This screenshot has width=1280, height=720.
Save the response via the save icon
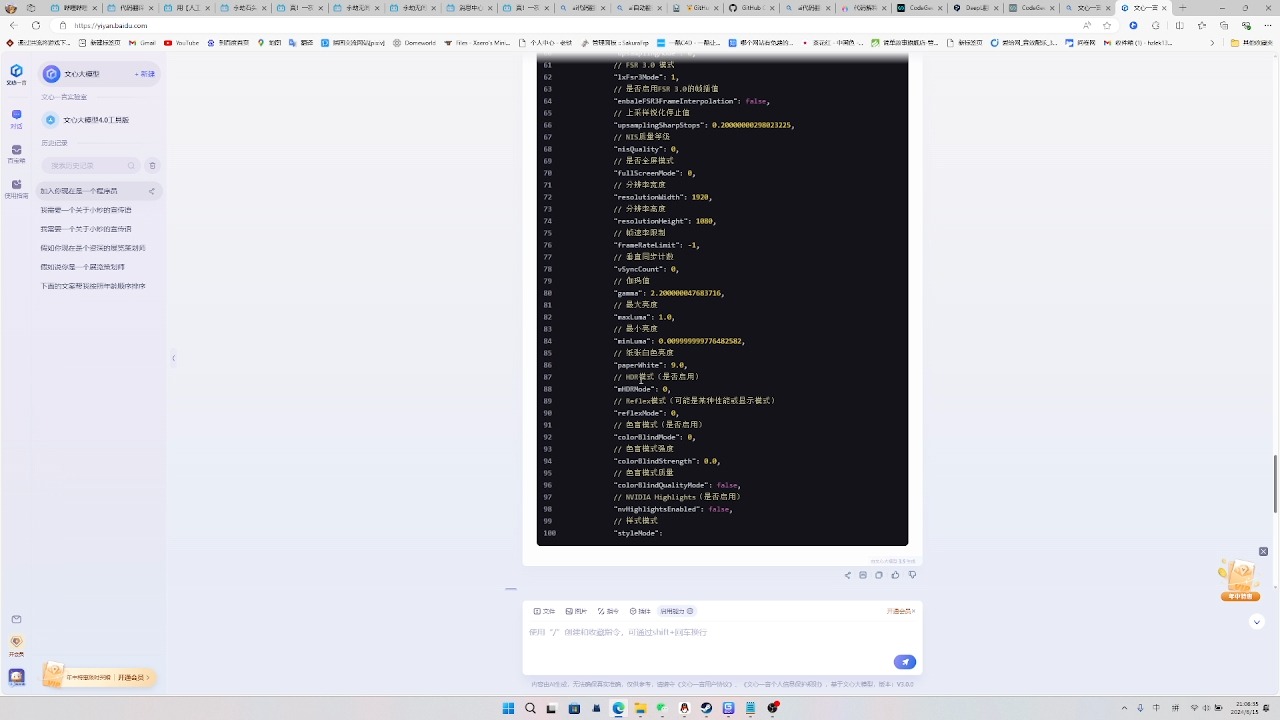click(x=863, y=575)
